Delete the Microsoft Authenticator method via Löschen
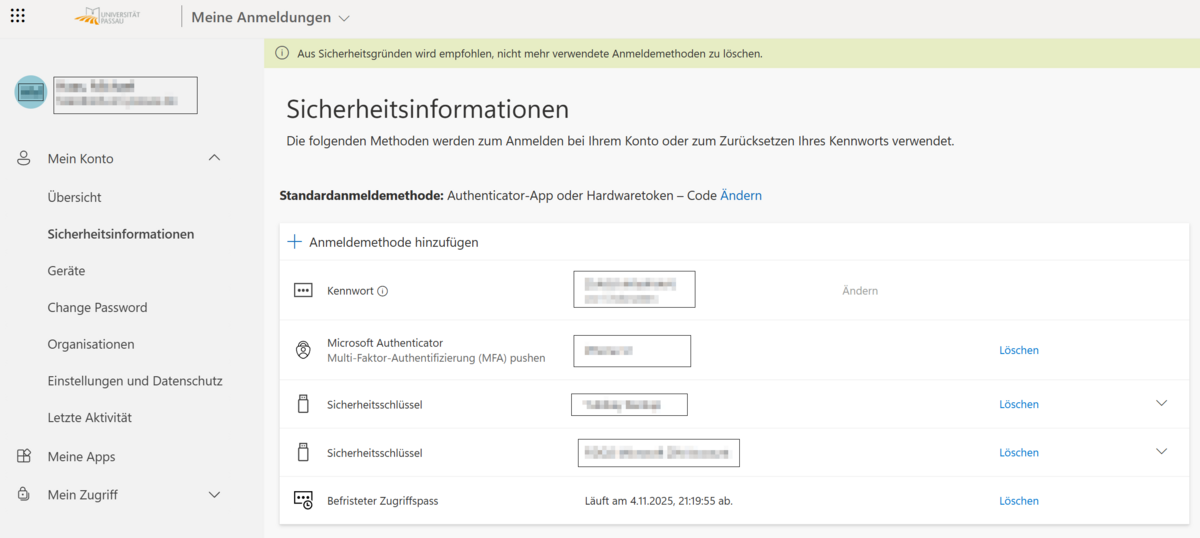Viewport: 1200px width, 538px height. click(x=1018, y=350)
